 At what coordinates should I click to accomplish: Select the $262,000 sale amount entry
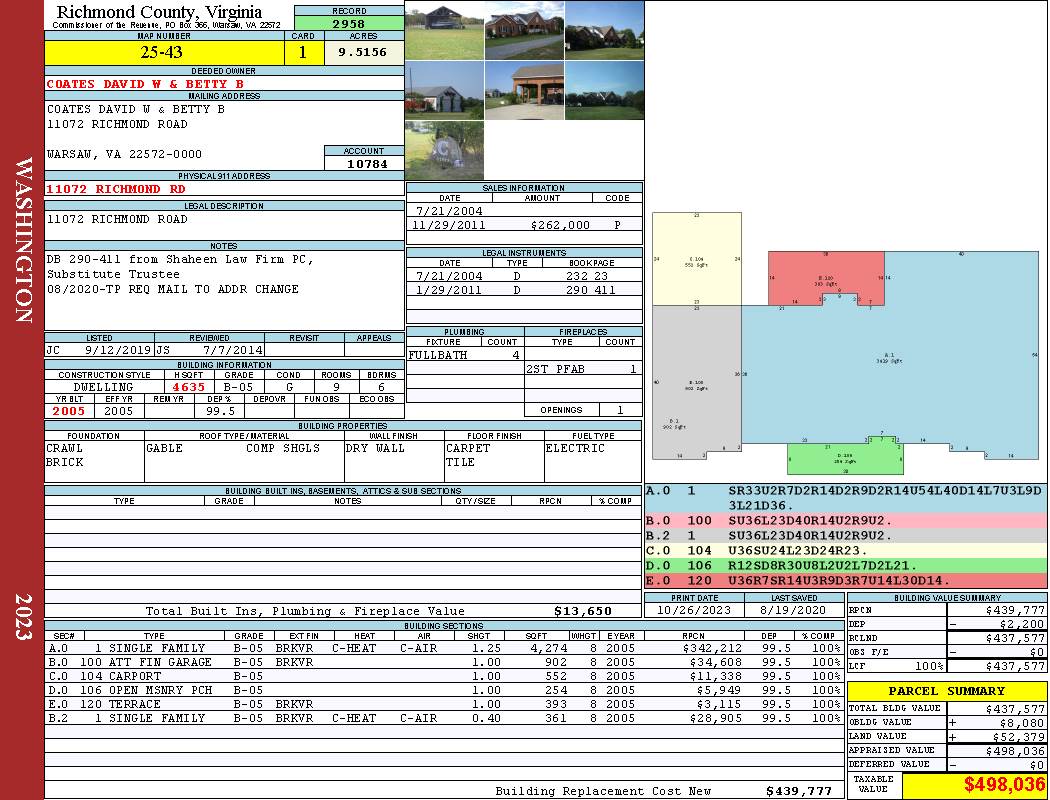pyautogui.click(x=560, y=225)
